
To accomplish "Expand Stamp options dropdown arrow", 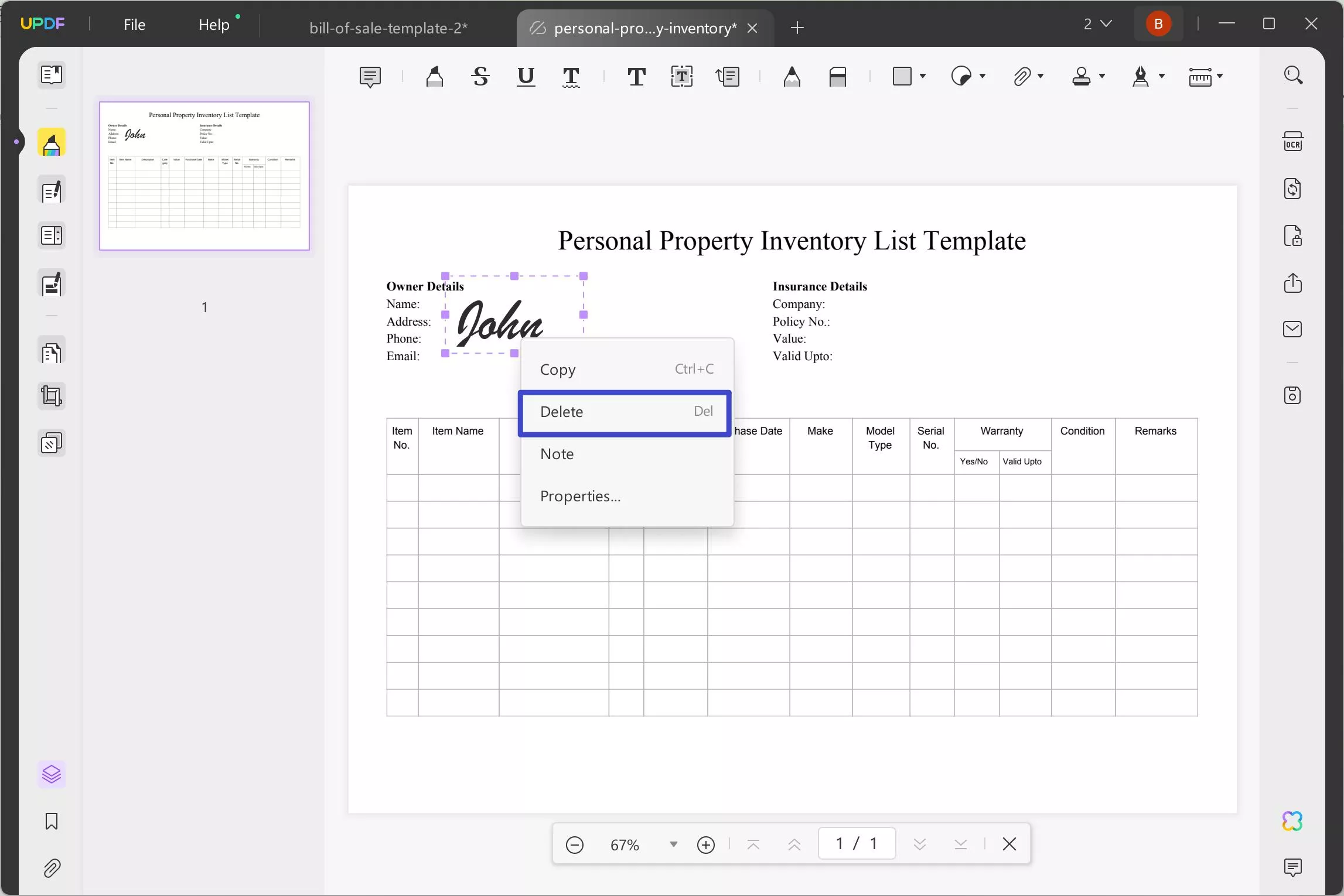I will pos(1102,76).
